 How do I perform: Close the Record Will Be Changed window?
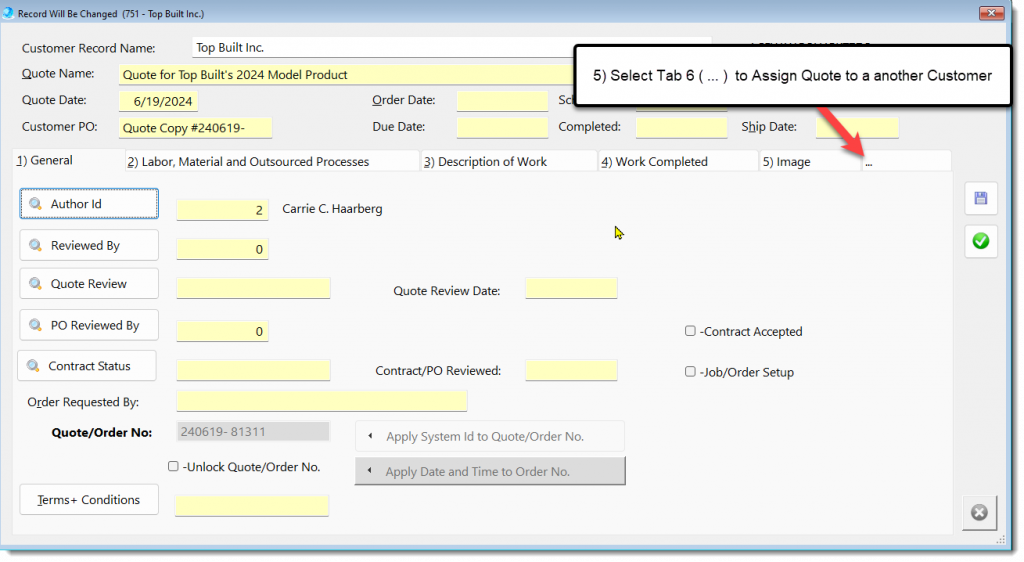pyautogui.click(x=991, y=13)
